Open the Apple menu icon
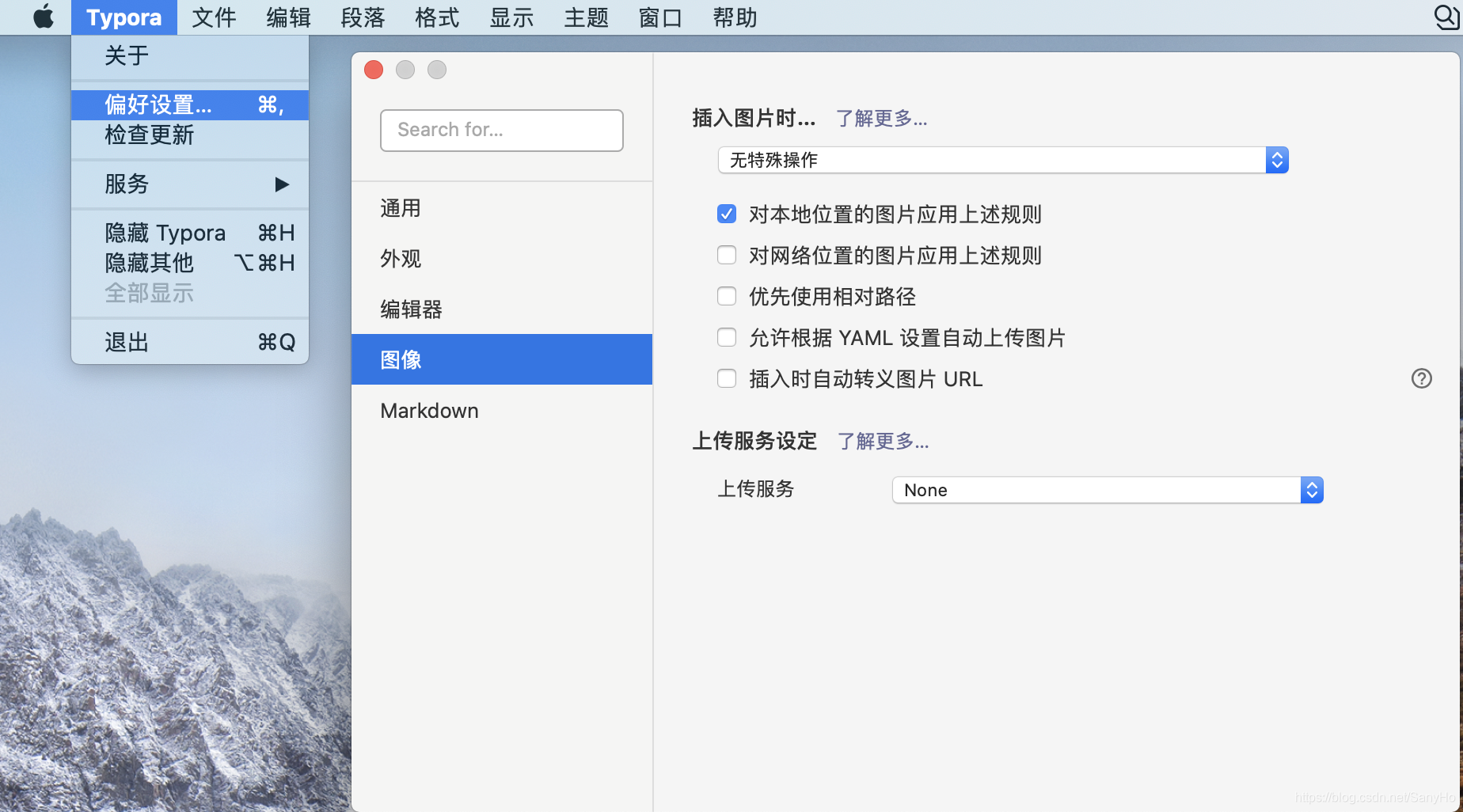The height and width of the screenshot is (812, 1463). pyautogui.click(x=44, y=17)
